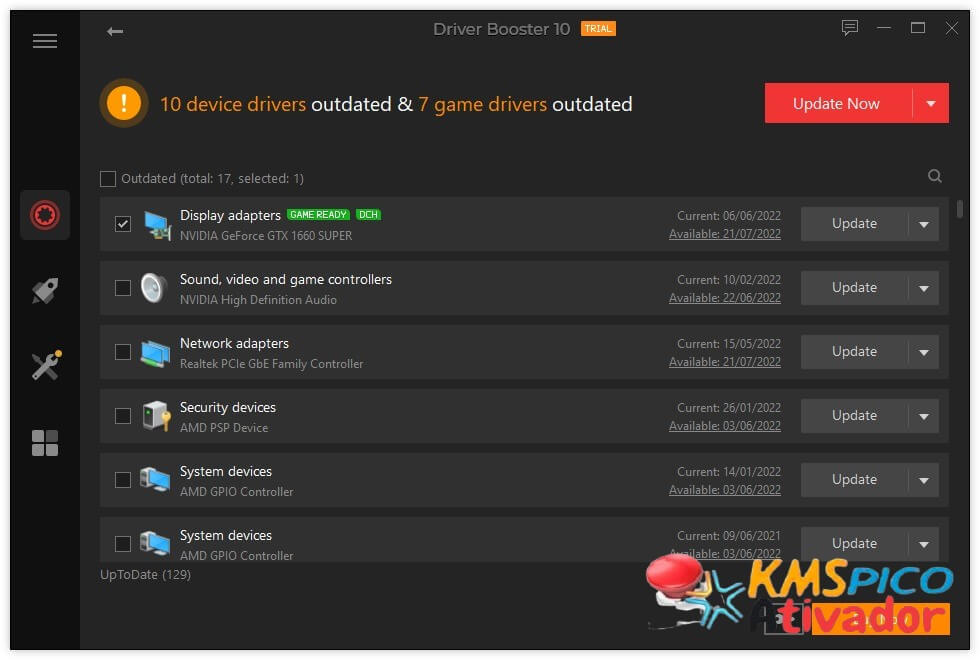The image size is (980, 660).
Task: Click the UpToDate (129) section label
Action: pyautogui.click(x=146, y=574)
